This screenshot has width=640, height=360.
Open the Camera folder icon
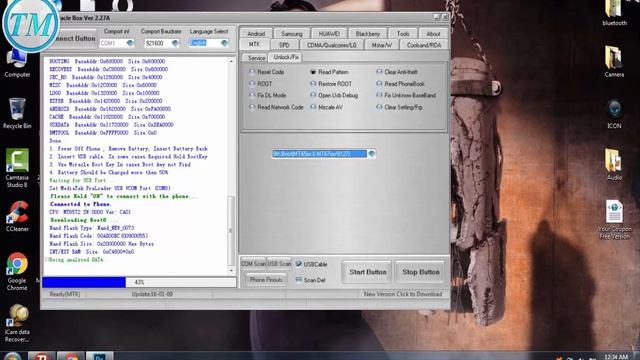(x=614, y=61)
